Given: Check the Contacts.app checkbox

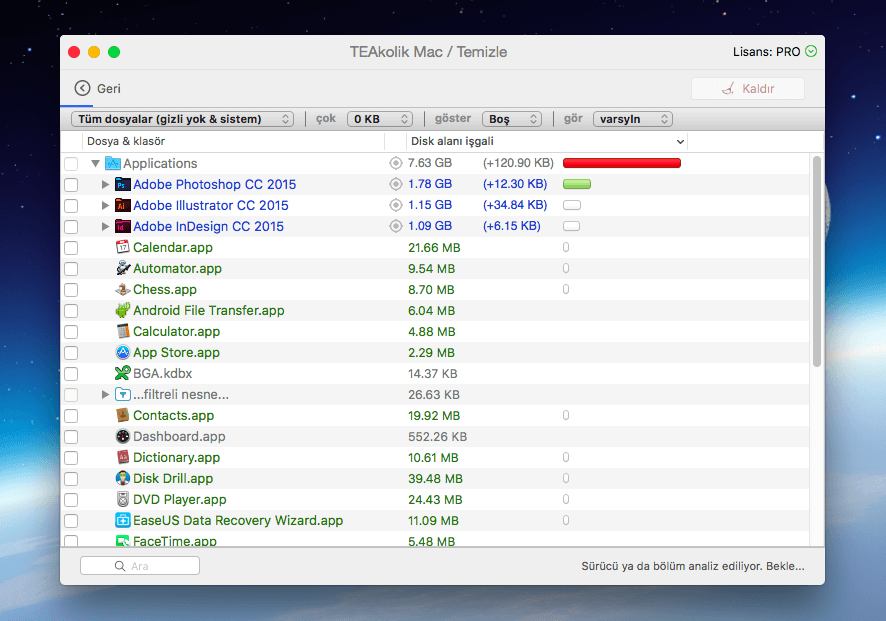Looking at the screenshot, I should tap(71, 416).
